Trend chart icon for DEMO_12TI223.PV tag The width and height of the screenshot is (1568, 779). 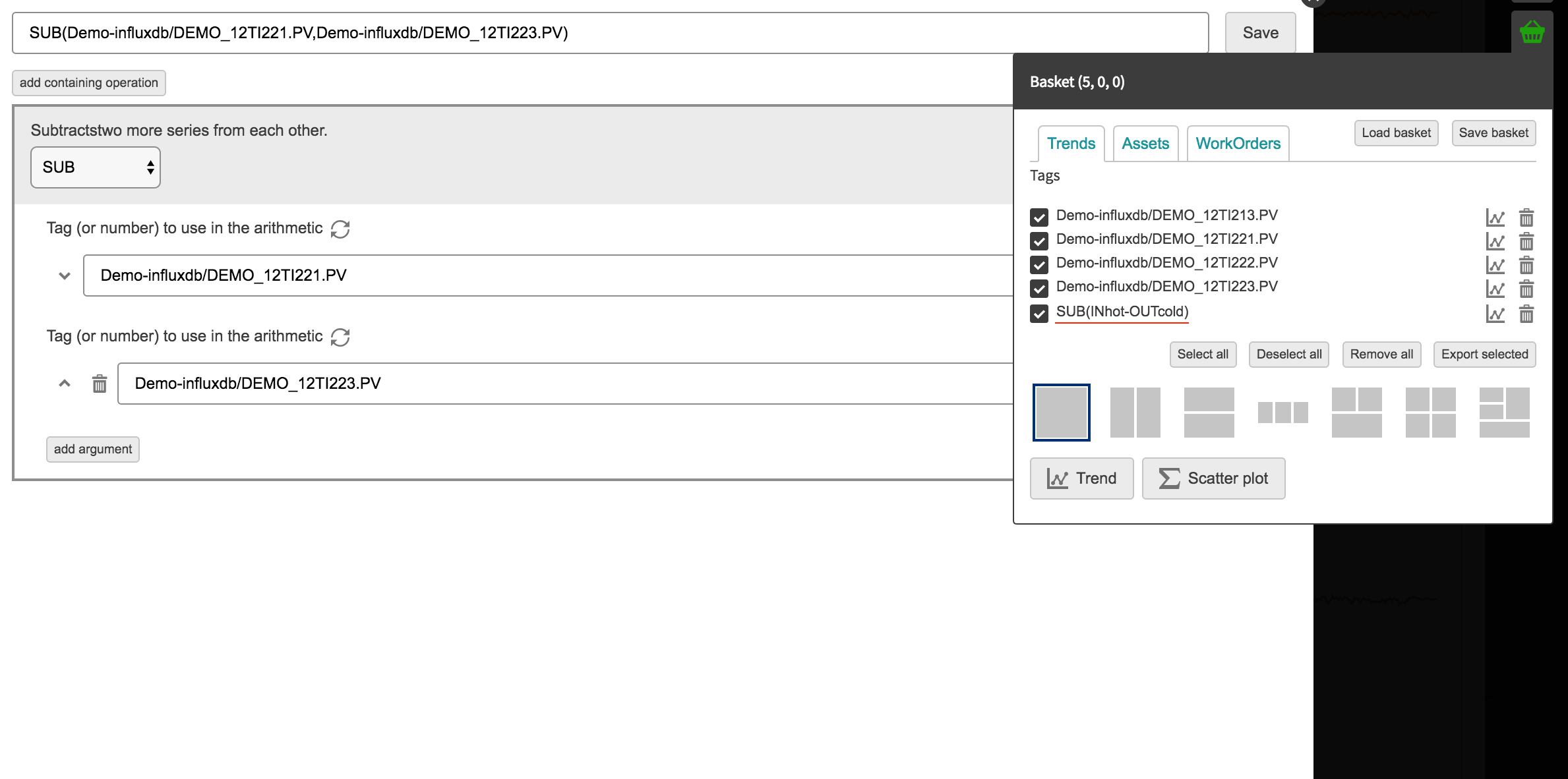(x=1495, y=289)
